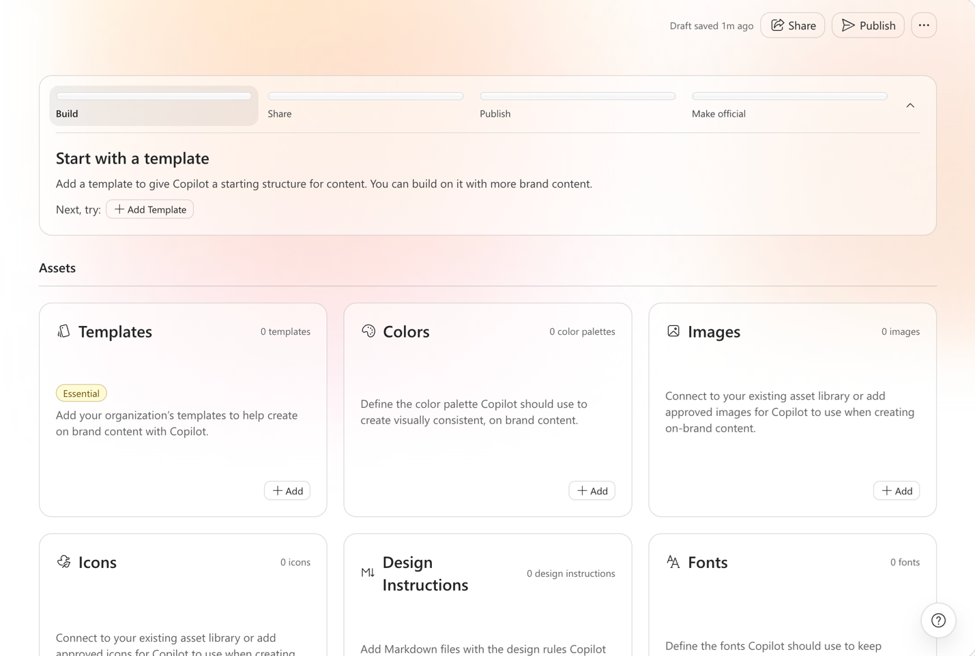Click the Add Template button
Screen dimensions: 975x656
click(150, 210)
